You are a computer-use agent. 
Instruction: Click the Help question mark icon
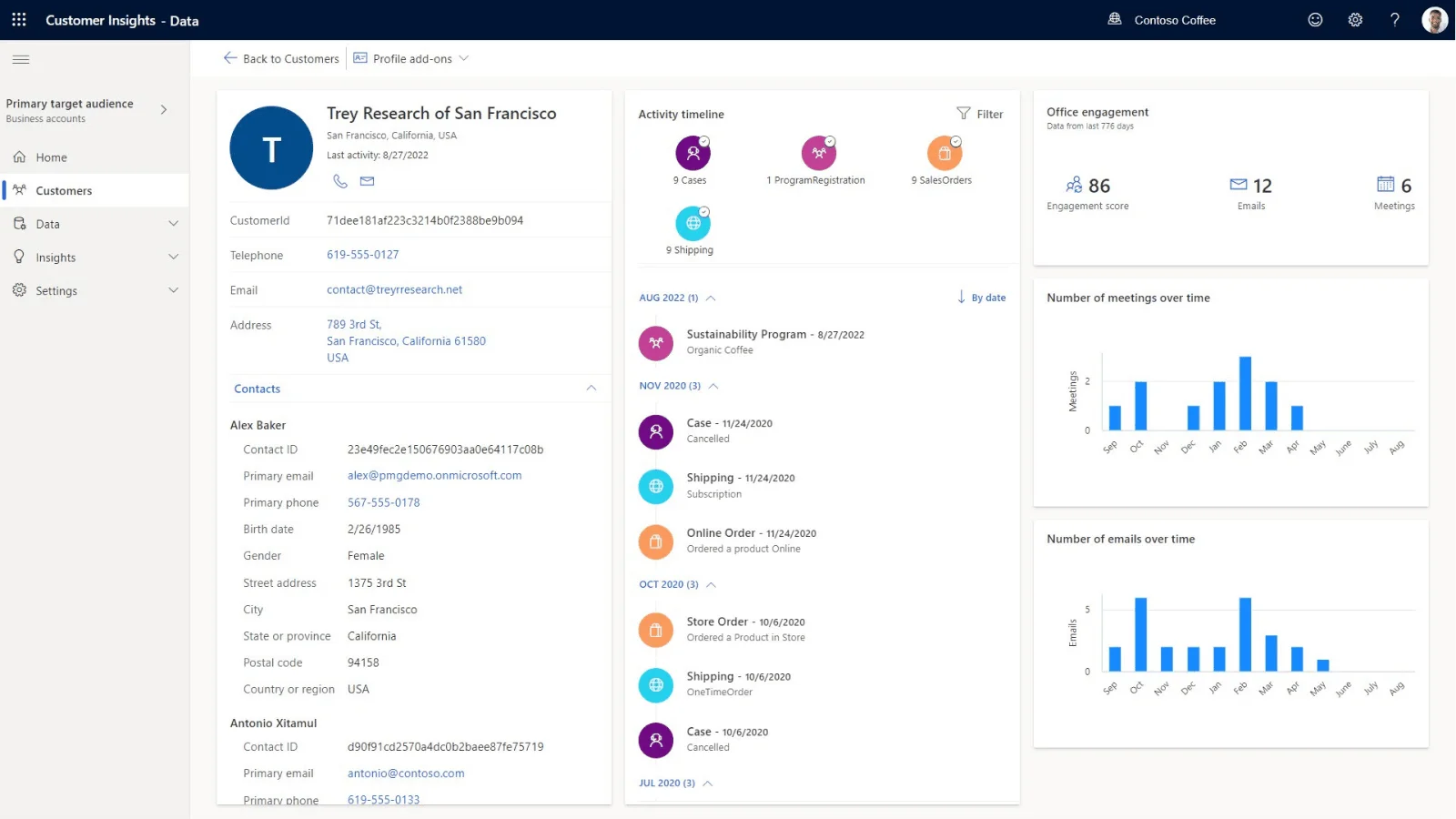pos(1395,19)
